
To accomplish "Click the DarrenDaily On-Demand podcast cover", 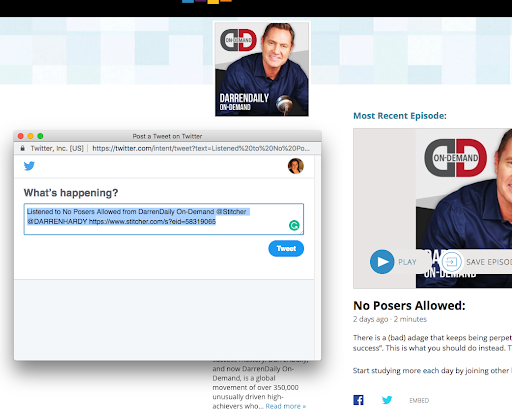I will coord(262,69).
